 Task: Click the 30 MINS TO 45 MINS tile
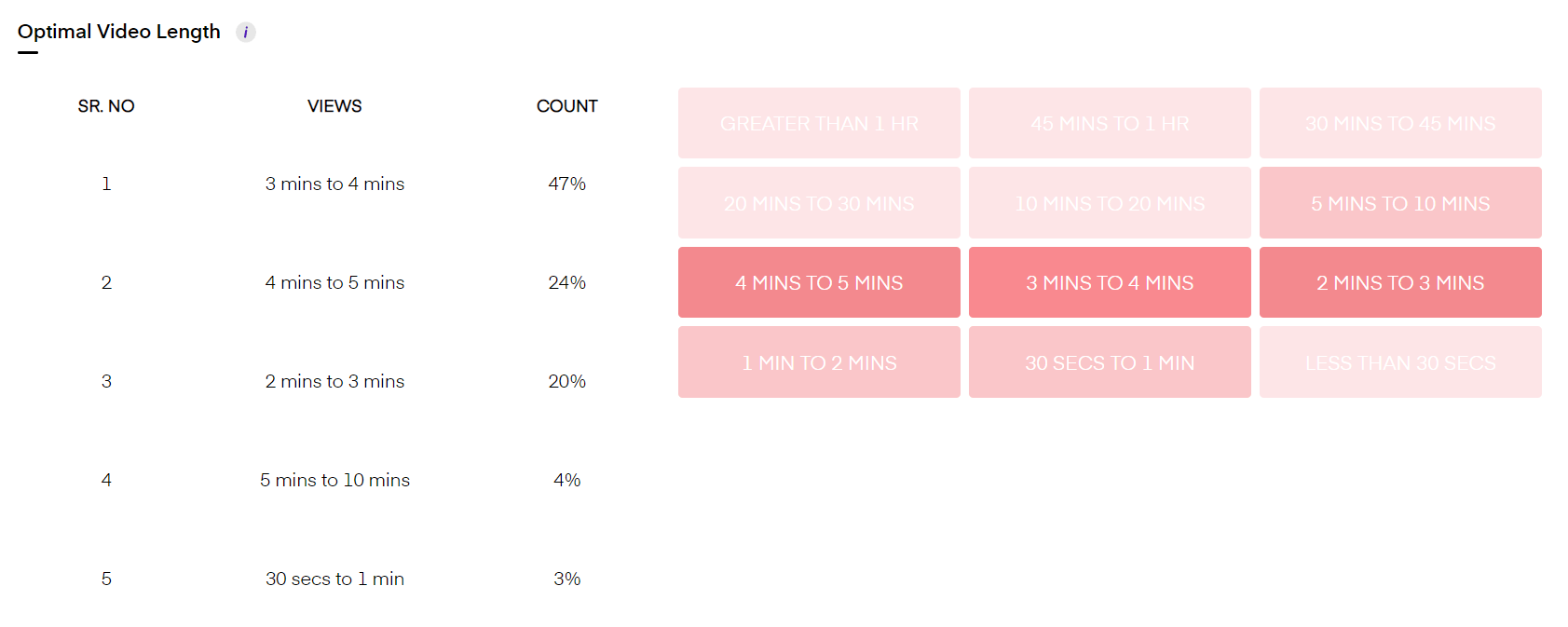point(1400,123)
